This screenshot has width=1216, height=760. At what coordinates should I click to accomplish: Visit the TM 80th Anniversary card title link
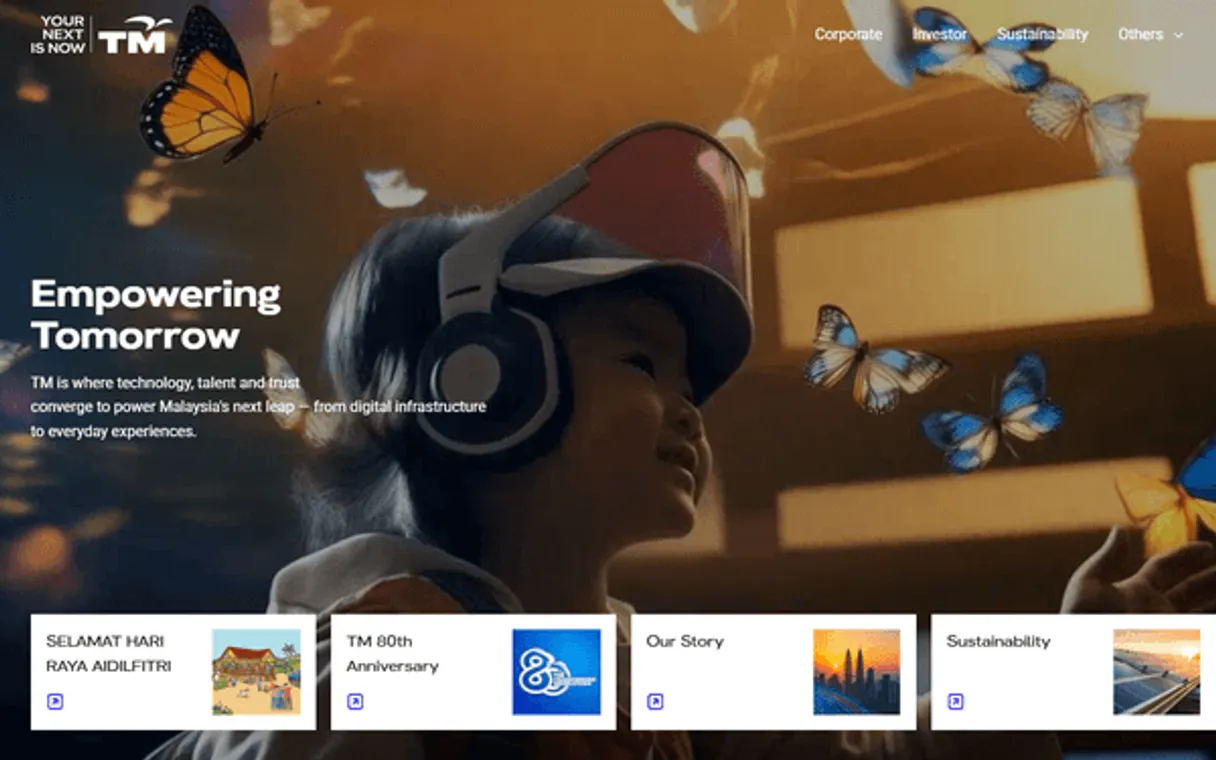pos(392,653)
